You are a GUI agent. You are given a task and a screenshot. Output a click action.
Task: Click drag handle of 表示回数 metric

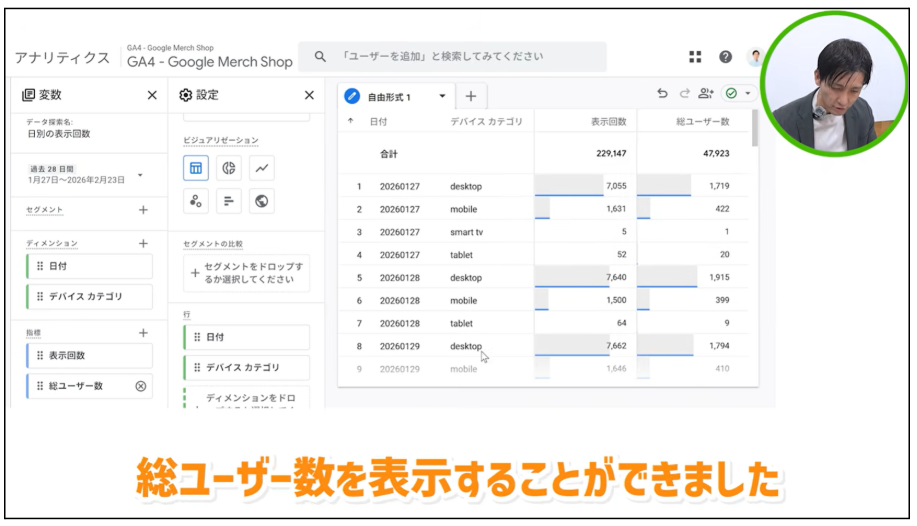[40, 355]
